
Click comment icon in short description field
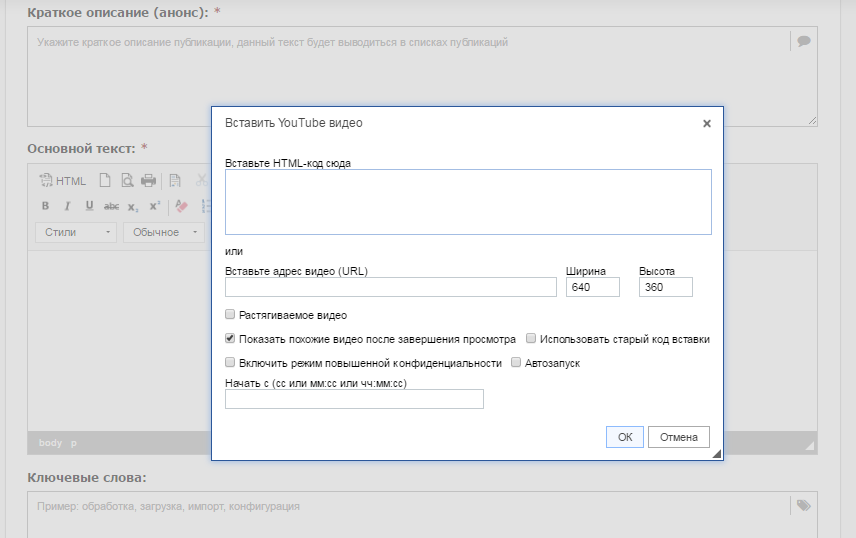pyautogui.click(x=804, y=41)
